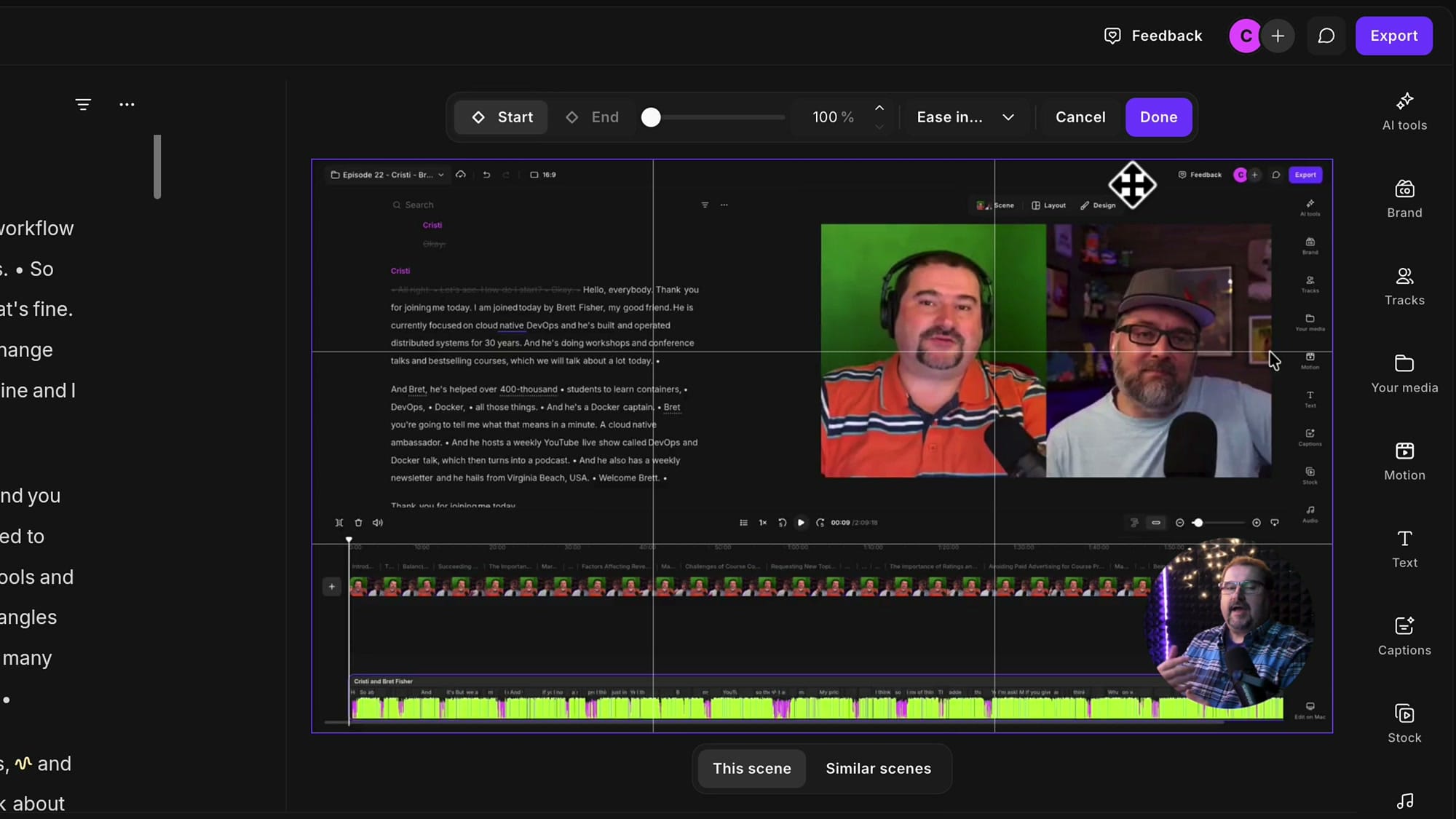The height and width of the screenshot is (819, 1456).
Task: Click the move handle on the canvas
Action: [x=1132, y=185]
